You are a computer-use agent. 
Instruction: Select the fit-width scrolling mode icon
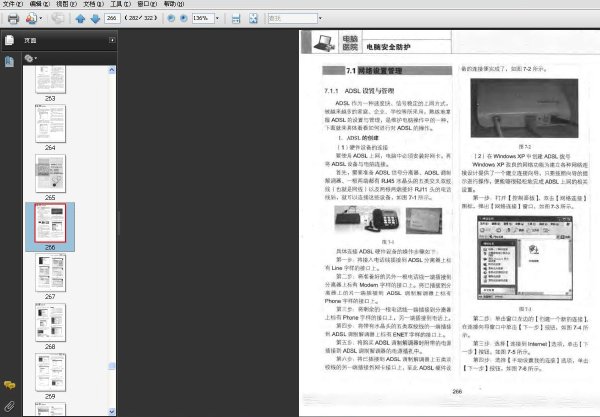click(x=236, y=18)
